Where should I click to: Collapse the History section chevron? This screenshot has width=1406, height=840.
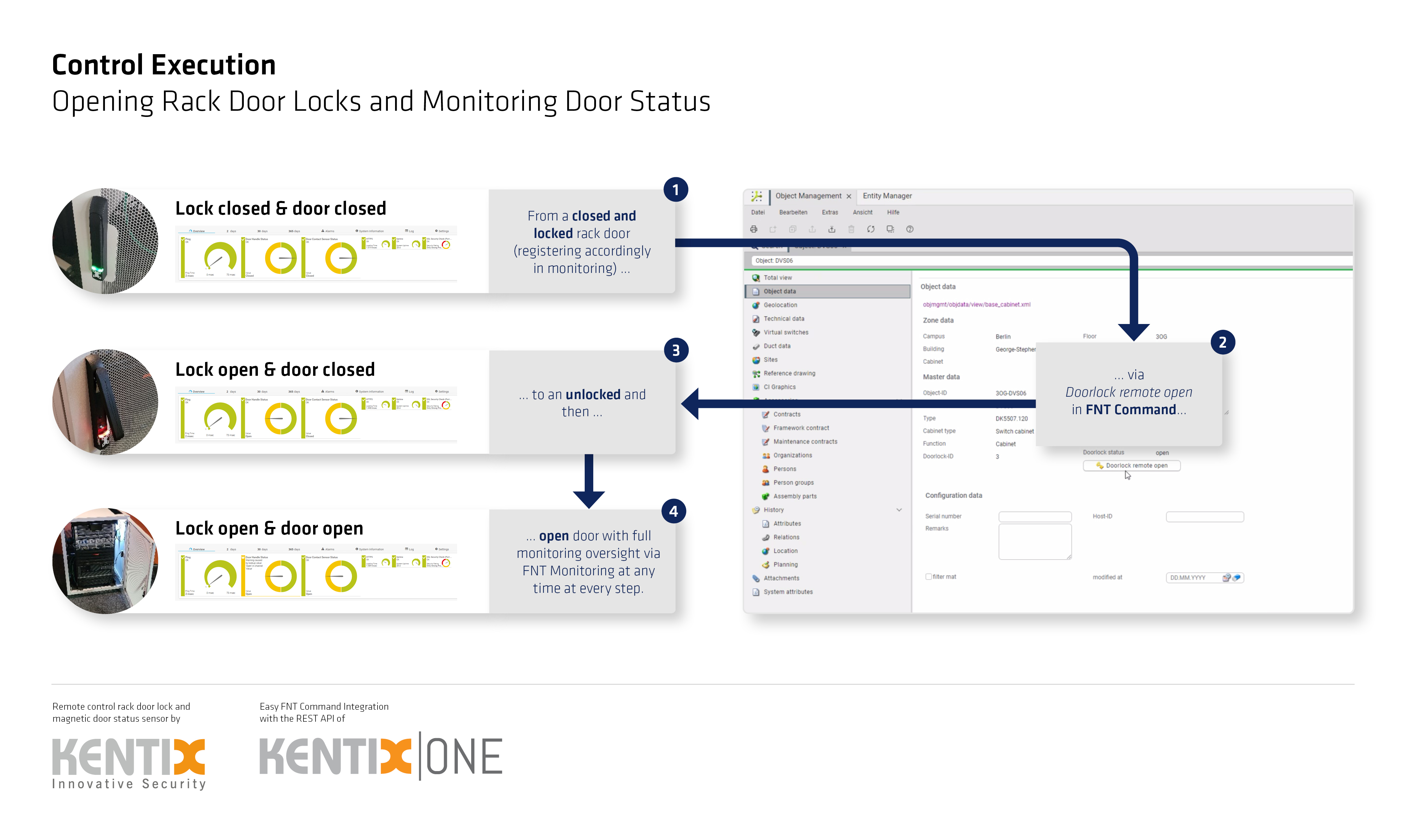tap(899, 510)
